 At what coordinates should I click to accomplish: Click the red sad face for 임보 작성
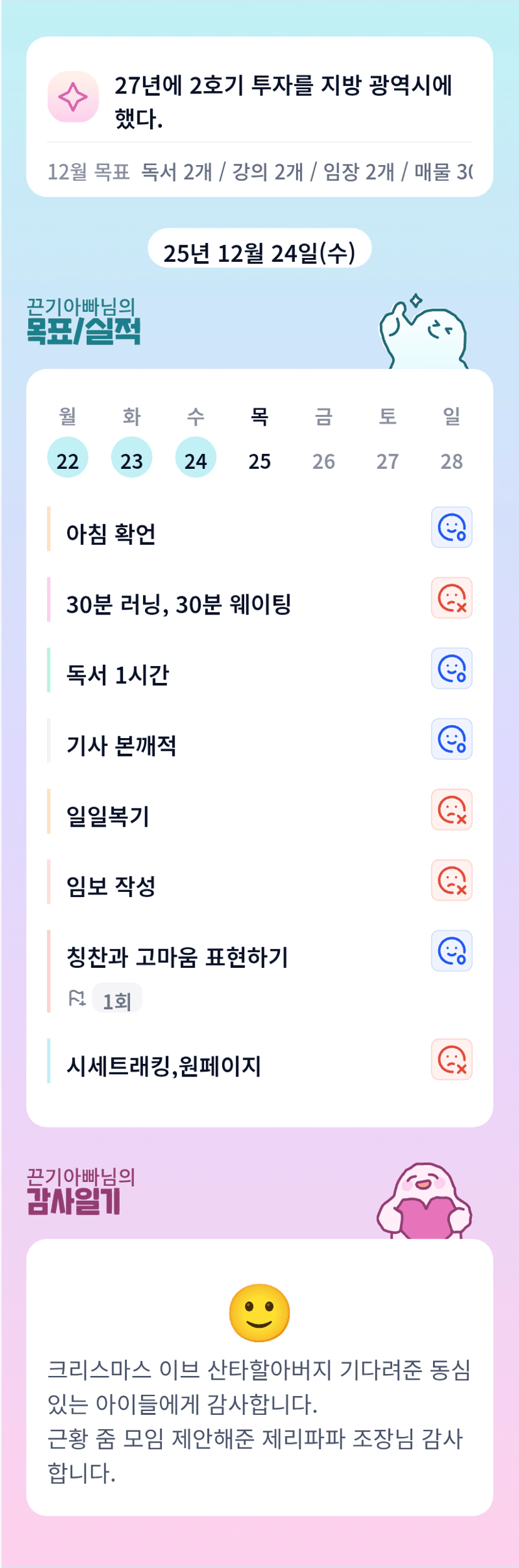pos(451,880)
